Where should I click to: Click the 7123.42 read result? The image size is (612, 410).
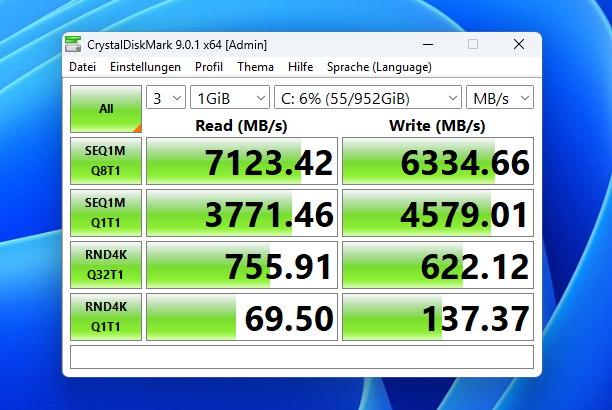pos(242,161)
